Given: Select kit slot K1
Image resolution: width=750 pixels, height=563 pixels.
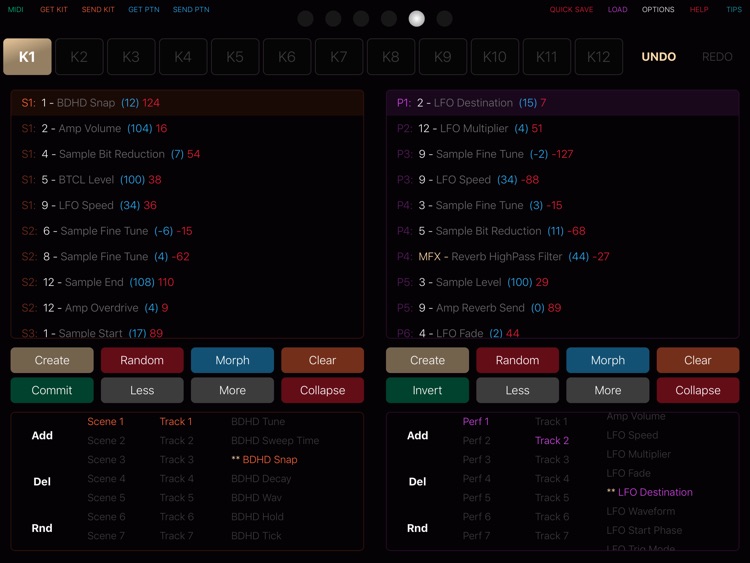Looking at the screenshot, I should tap(27, 56).
